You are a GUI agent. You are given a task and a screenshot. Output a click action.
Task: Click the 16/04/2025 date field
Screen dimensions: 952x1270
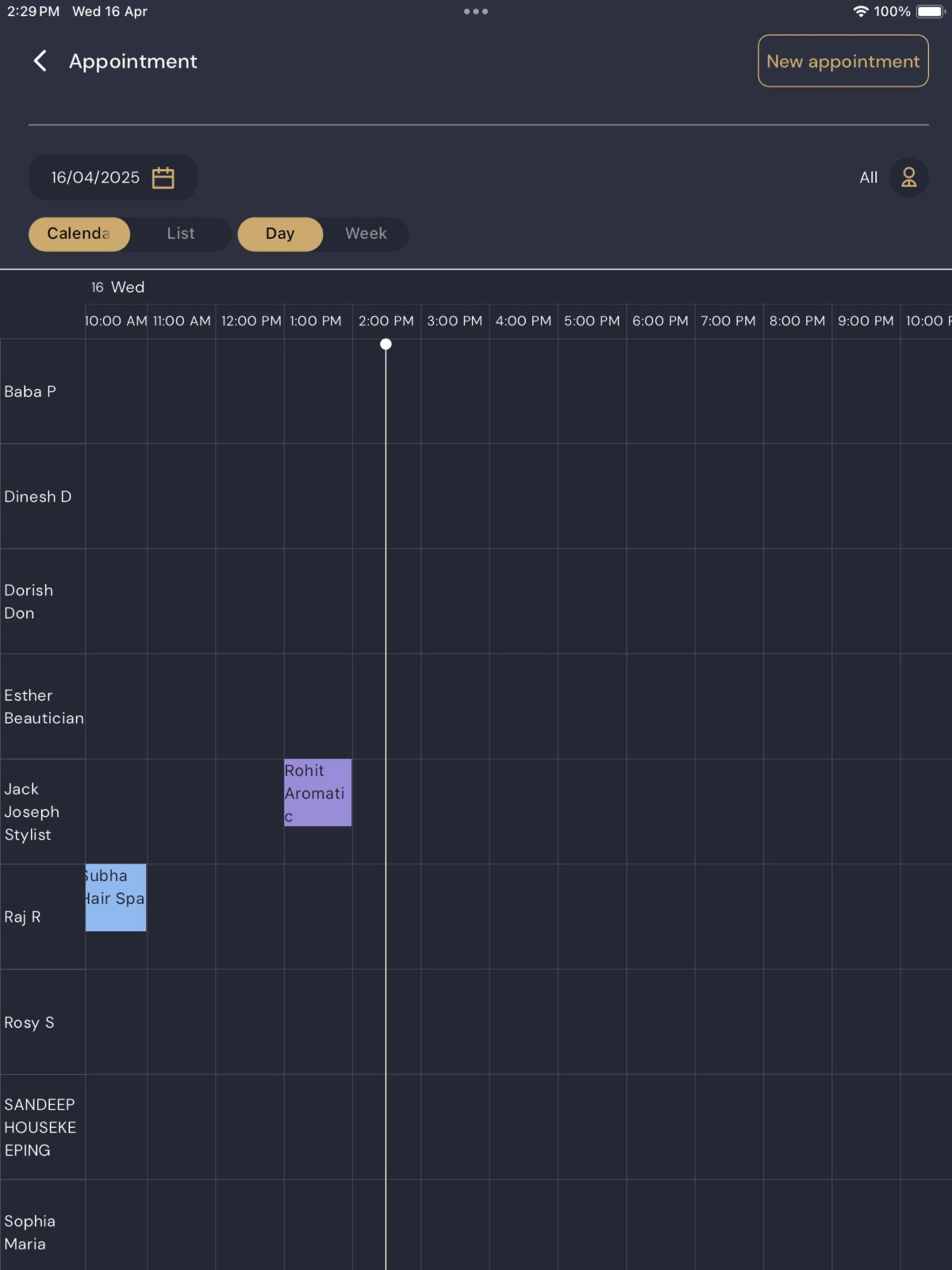pos(112,178)
